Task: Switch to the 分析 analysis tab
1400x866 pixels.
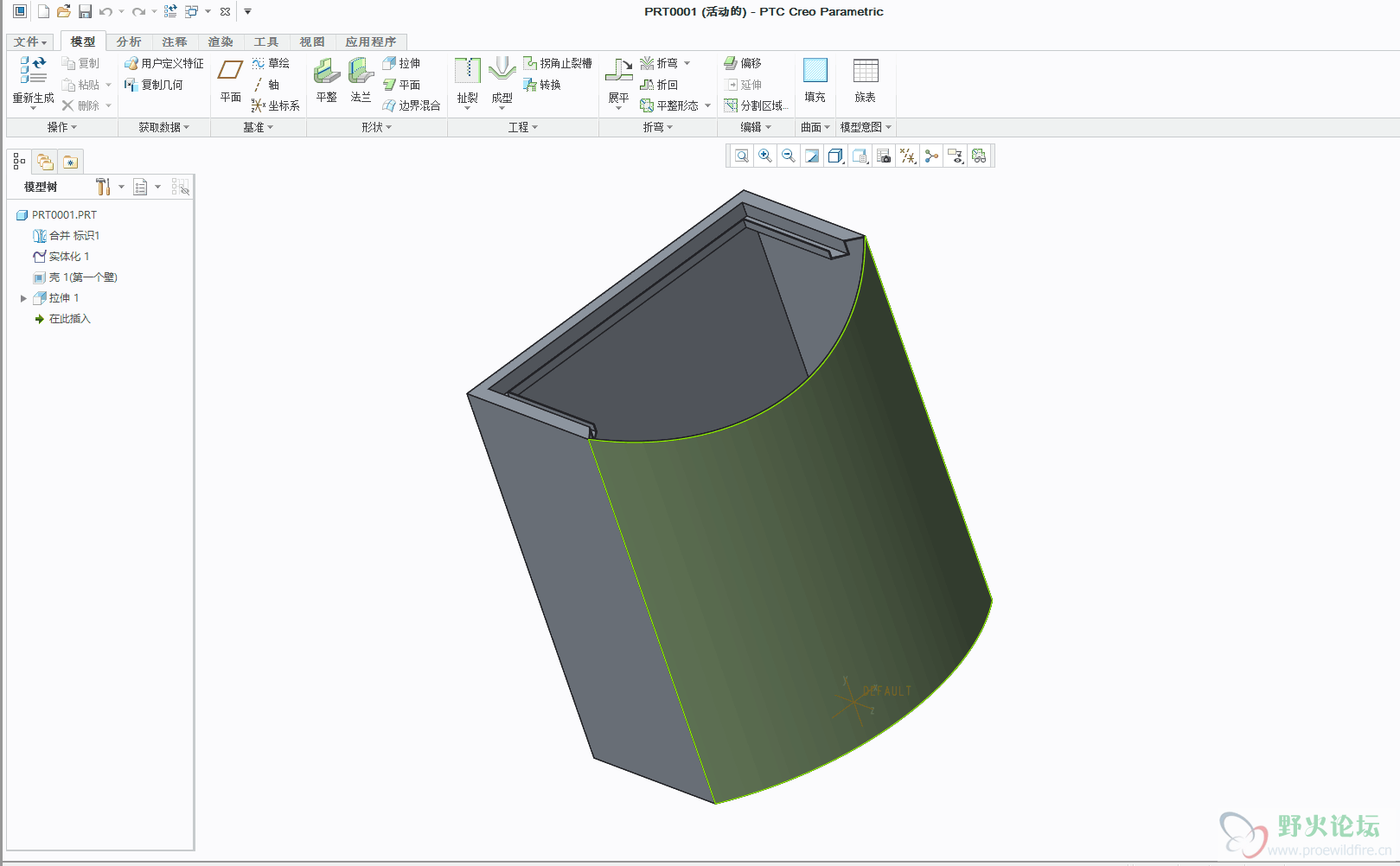Action: tap(129, 41)
